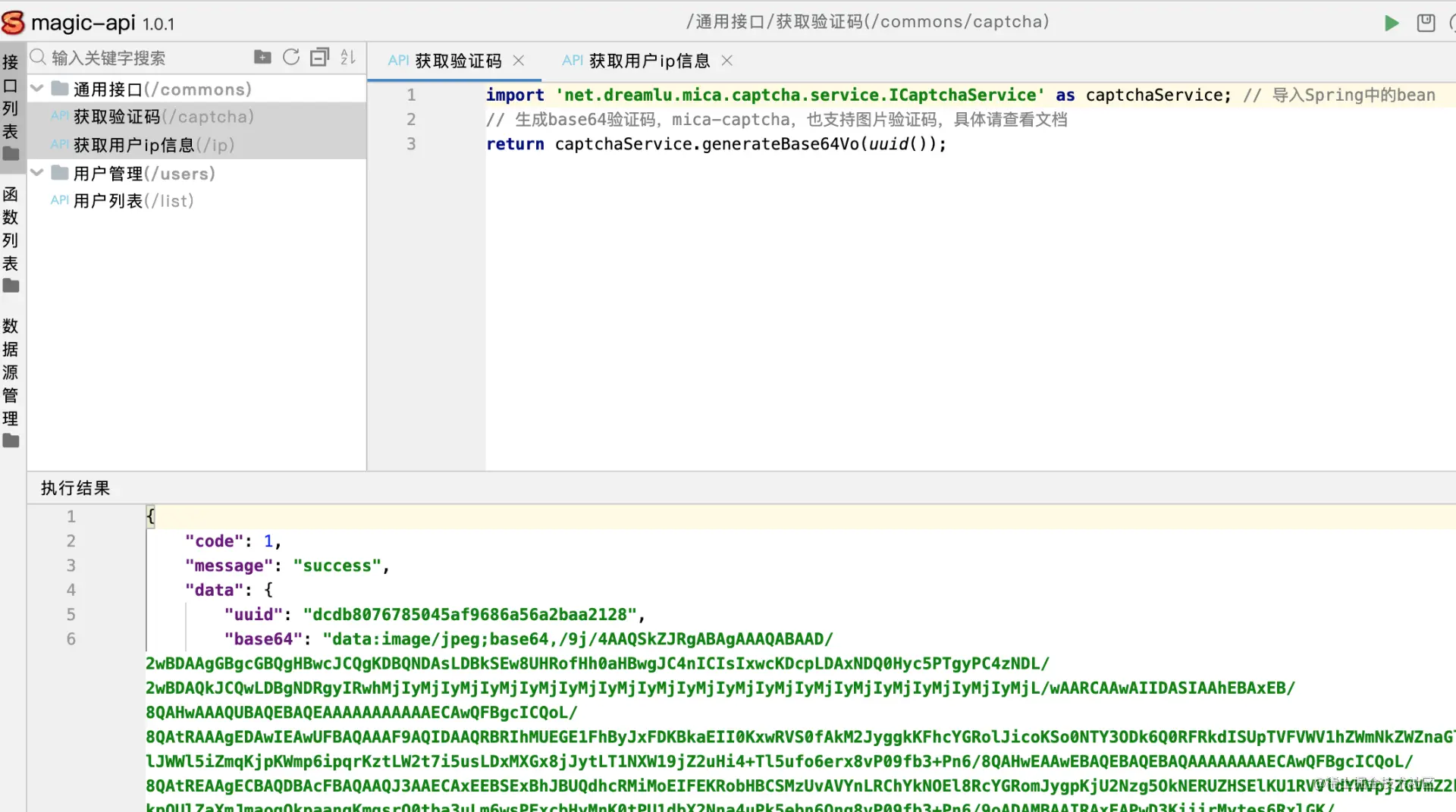Click the folder icon of 用户管理 group

[x=60, y=173]
